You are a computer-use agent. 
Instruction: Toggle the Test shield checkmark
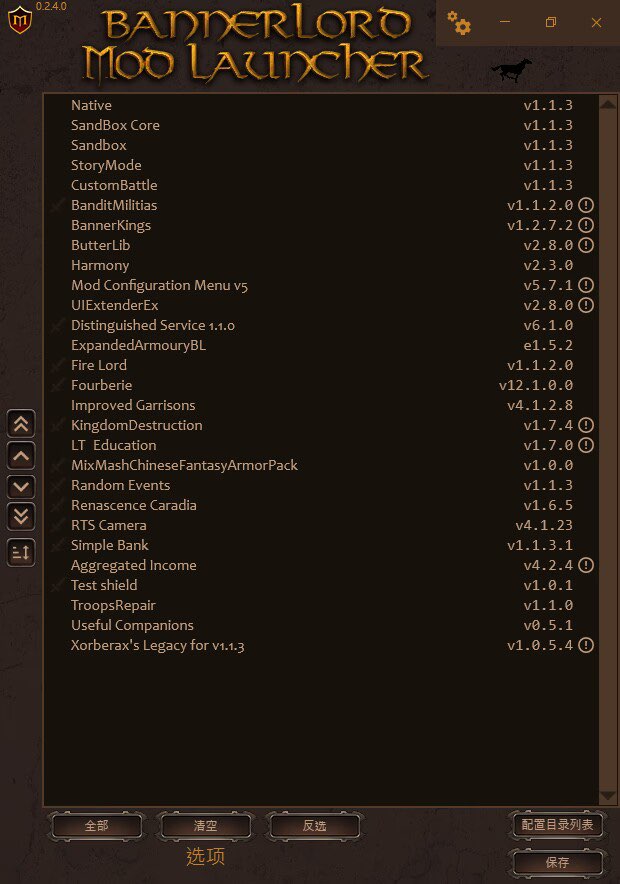(x=57, y=585)
